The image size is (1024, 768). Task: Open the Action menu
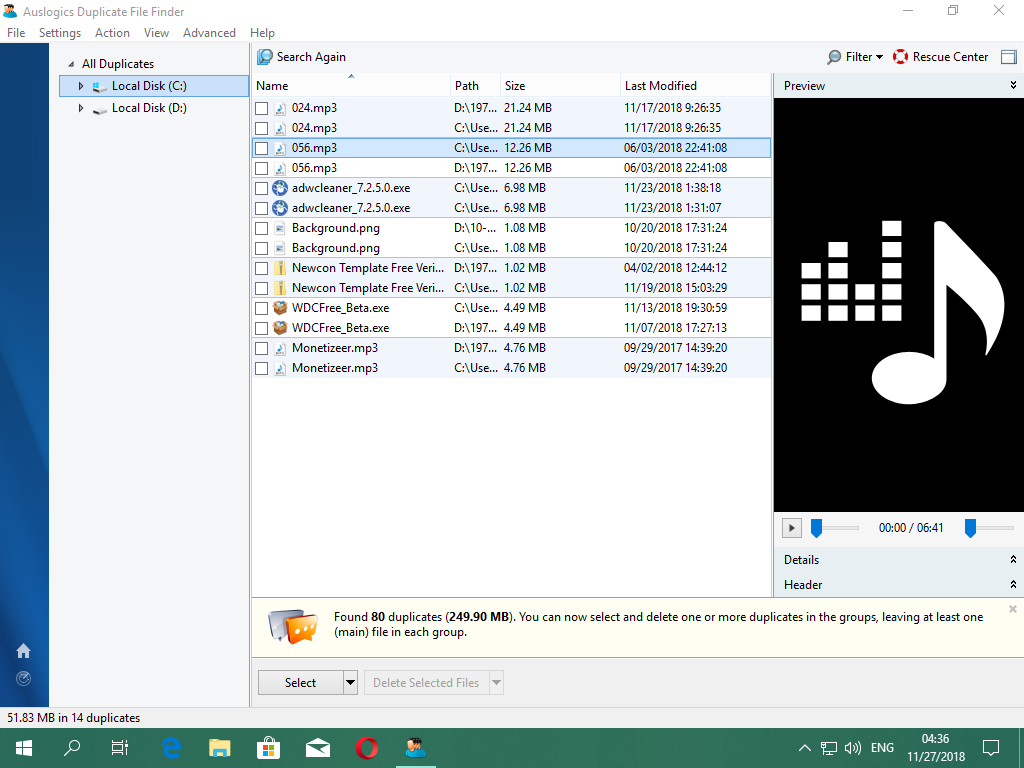(112, 33)
